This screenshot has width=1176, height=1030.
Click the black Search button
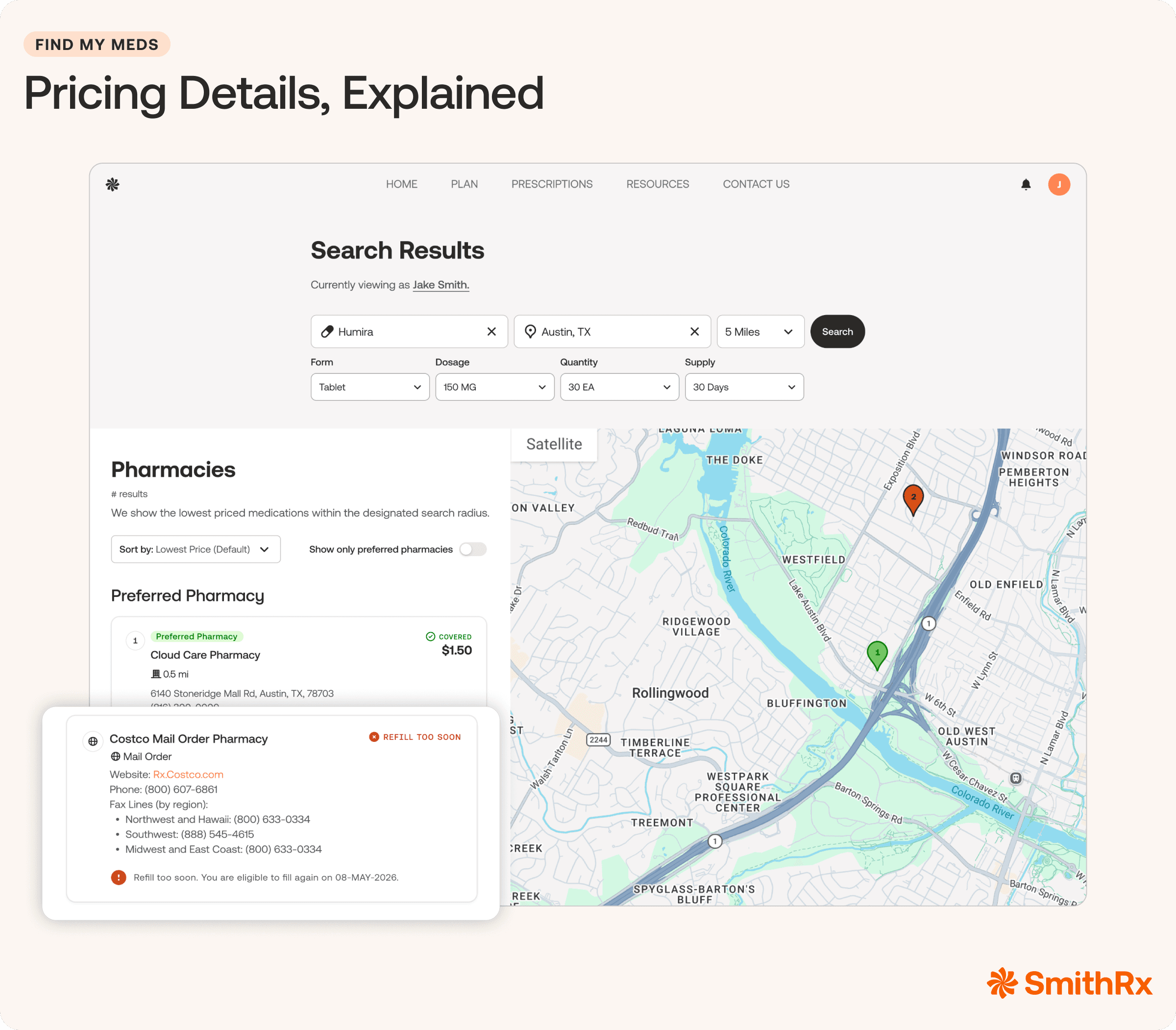(x=837, y=332)
